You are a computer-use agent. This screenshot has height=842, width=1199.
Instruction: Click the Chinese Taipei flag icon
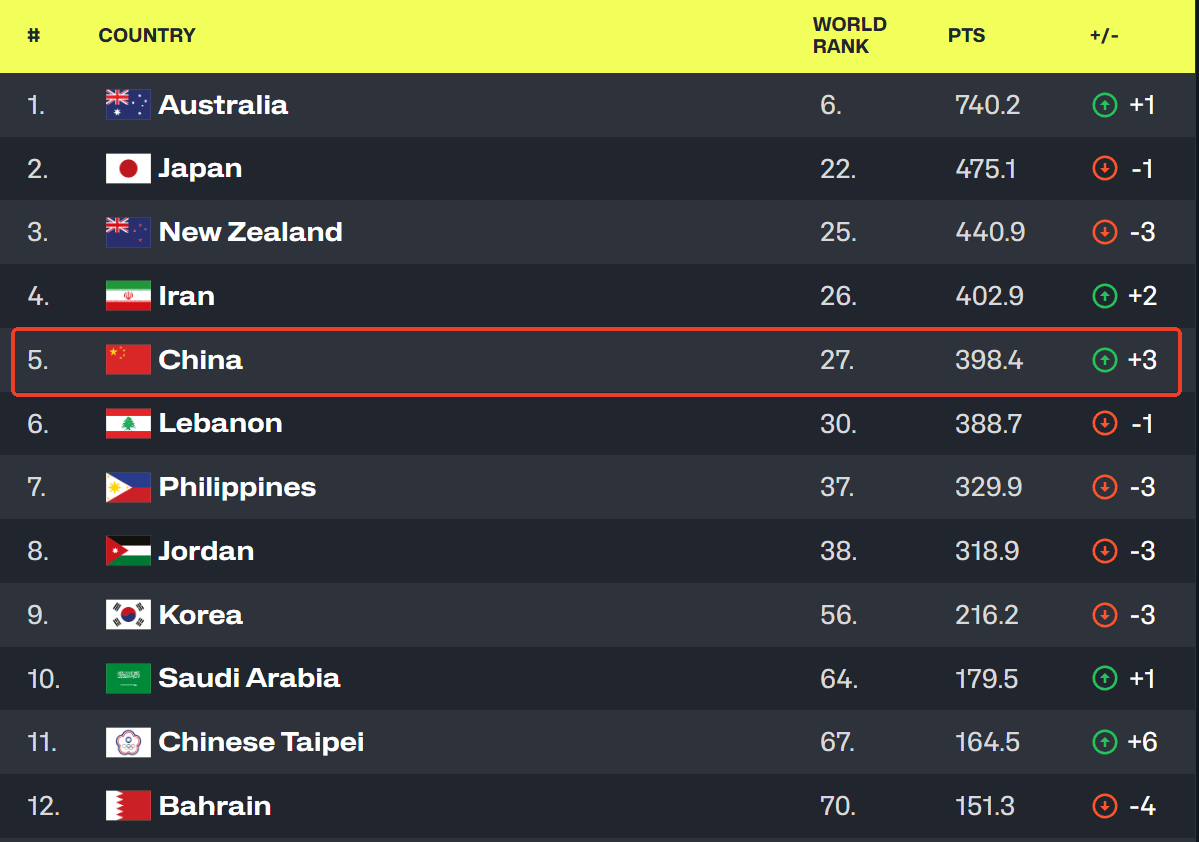(128, 743)
